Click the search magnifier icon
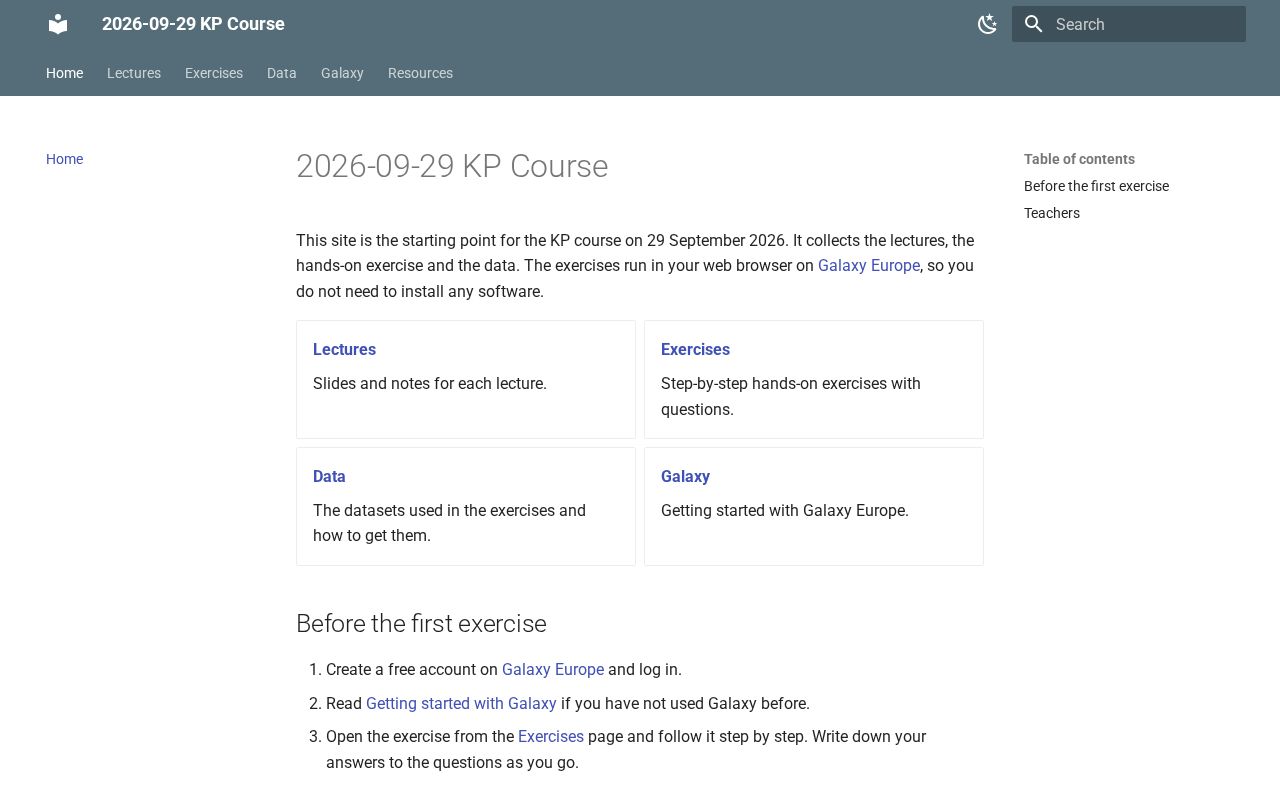 1034,24
